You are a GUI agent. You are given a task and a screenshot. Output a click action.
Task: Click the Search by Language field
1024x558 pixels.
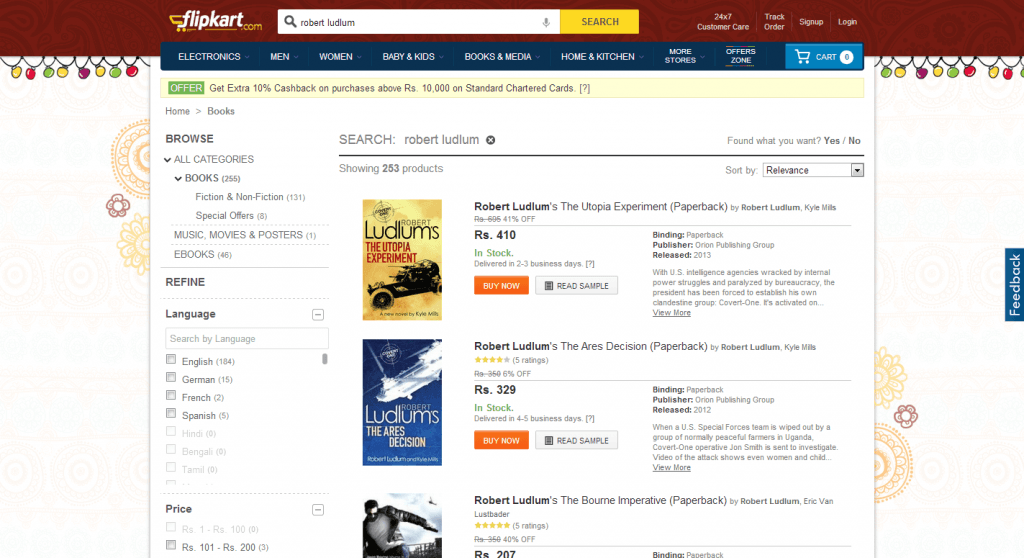pos(247,338)
